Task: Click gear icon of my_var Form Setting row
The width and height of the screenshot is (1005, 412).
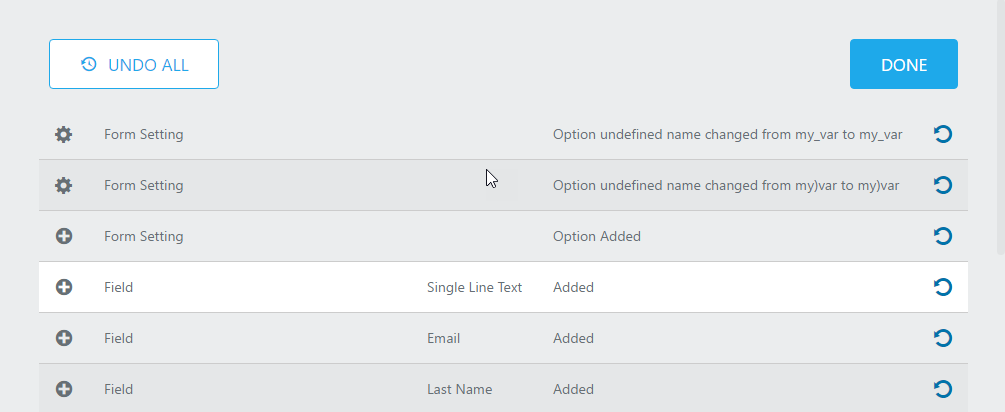Action: pos(63,135)
